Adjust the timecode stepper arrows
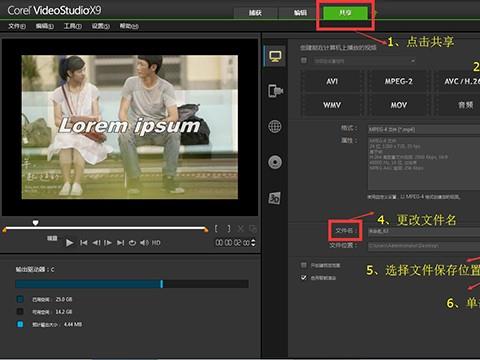The width and height of the screenshot is (480, 360). (x=253, y=243)
